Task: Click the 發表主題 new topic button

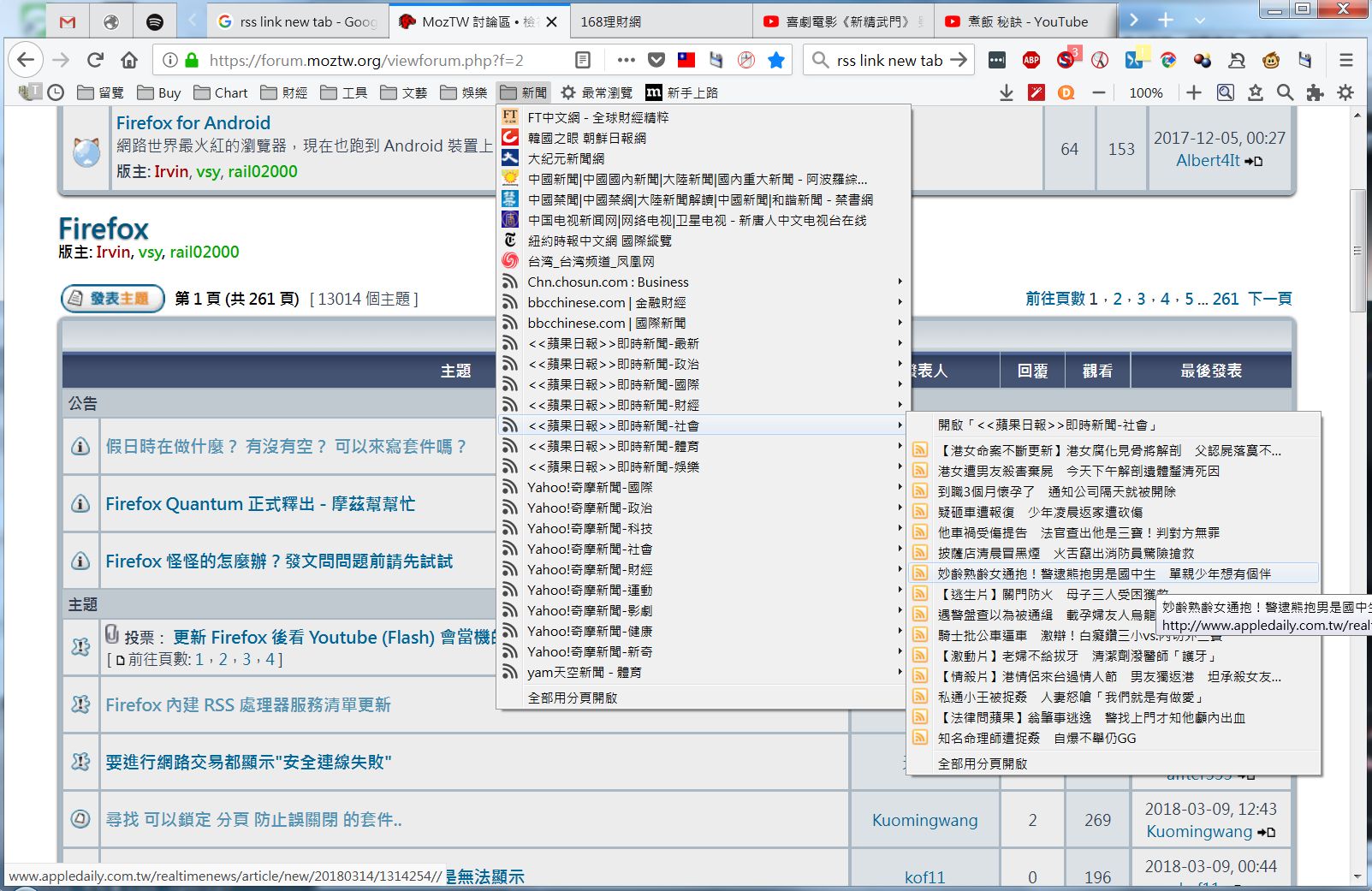Action: tap(113, 299)
